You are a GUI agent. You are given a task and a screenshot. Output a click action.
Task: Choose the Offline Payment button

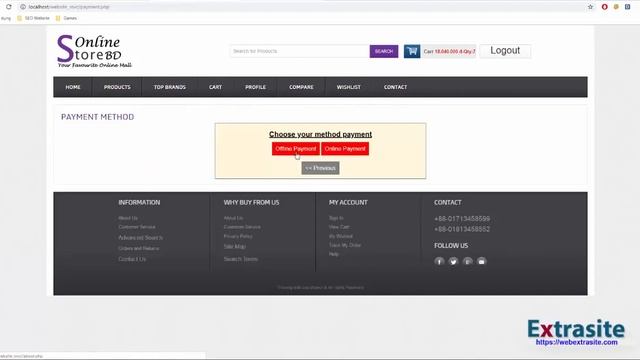(296, 149)
